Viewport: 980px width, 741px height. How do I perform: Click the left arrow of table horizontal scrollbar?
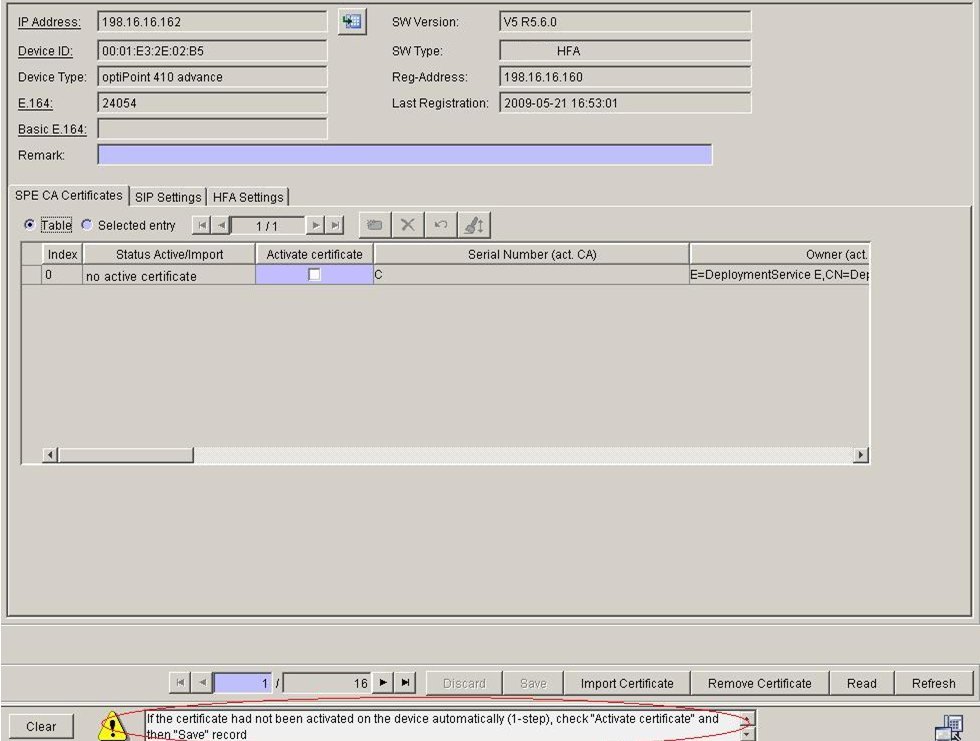50,455
